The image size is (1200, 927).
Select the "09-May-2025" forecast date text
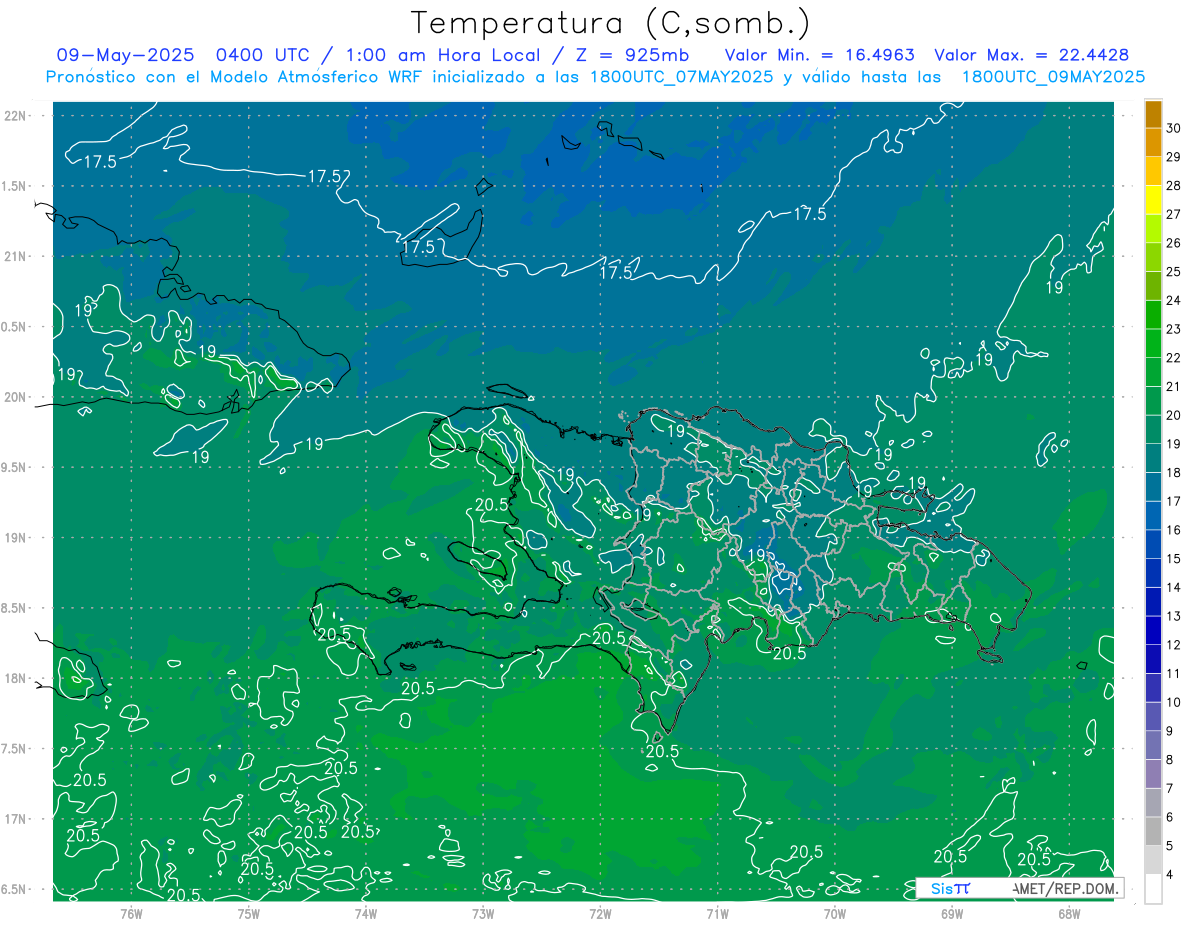124,55
